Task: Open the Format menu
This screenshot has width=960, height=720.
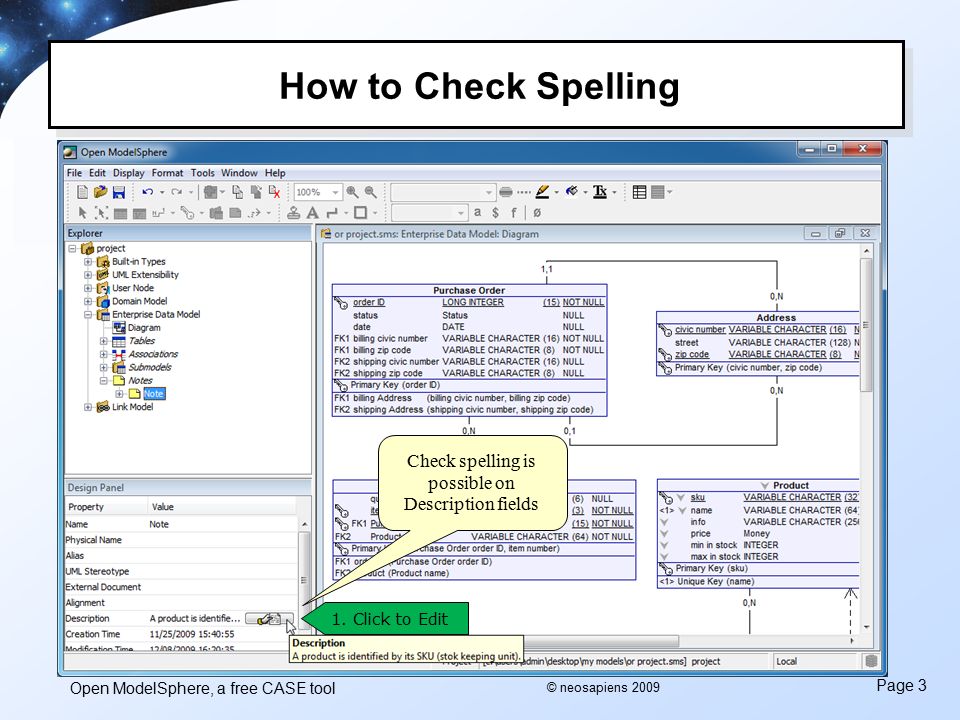Action: click(x=167, y=173)
